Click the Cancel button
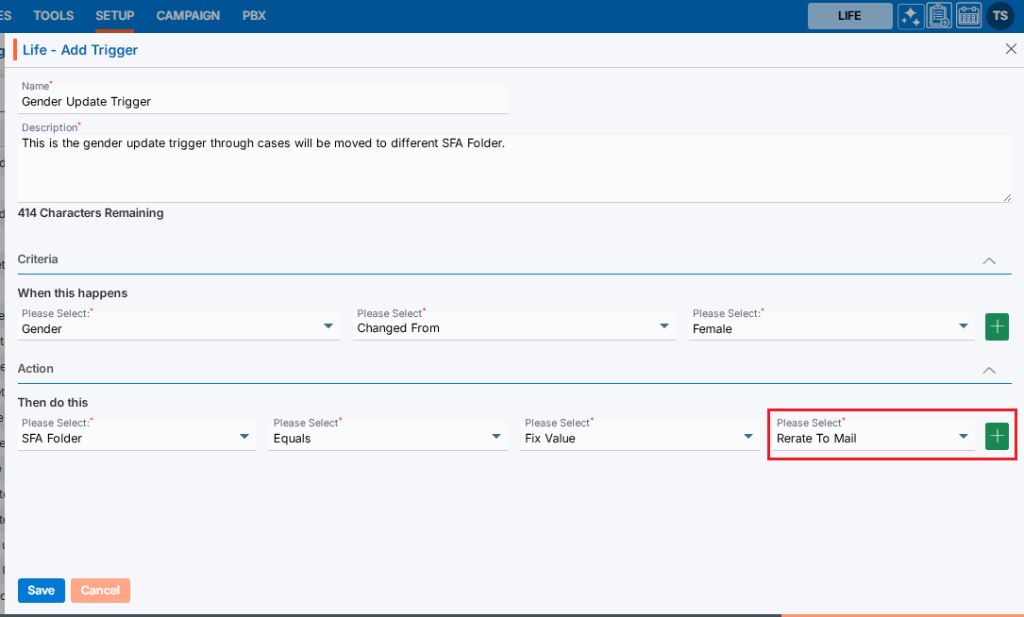Screen dimensions: 1024x617 [x=100, y=590]
